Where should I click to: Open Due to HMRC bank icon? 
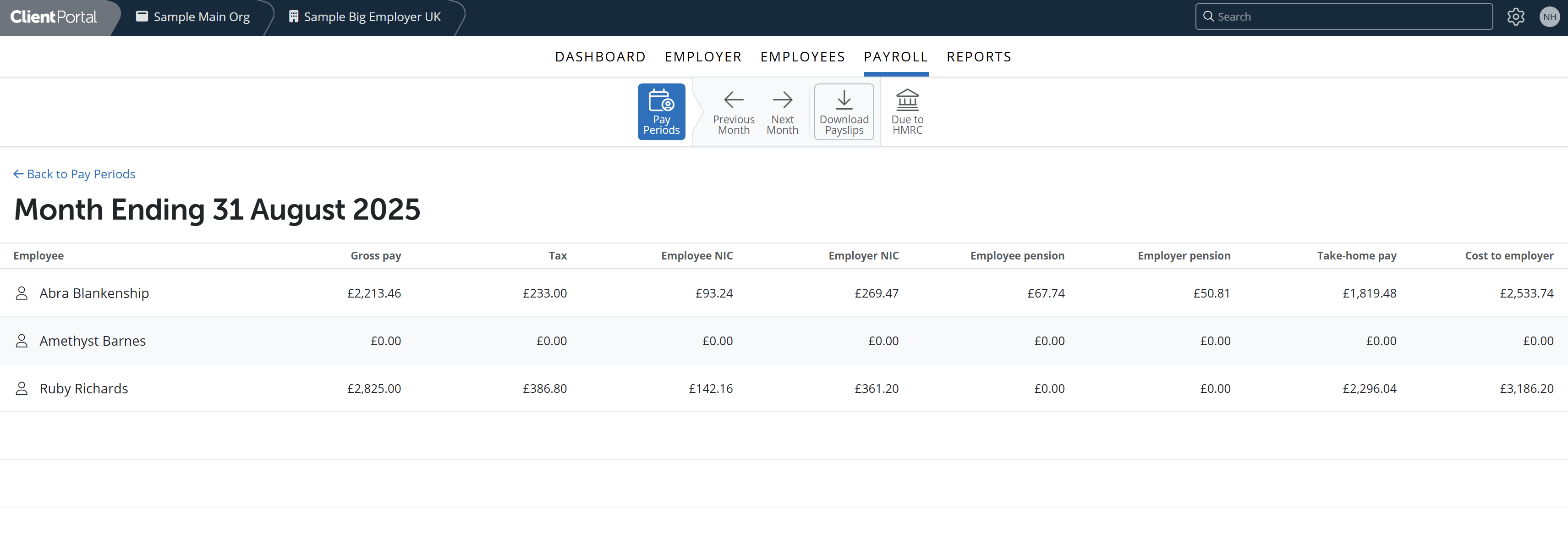click(x=907, y=100)
